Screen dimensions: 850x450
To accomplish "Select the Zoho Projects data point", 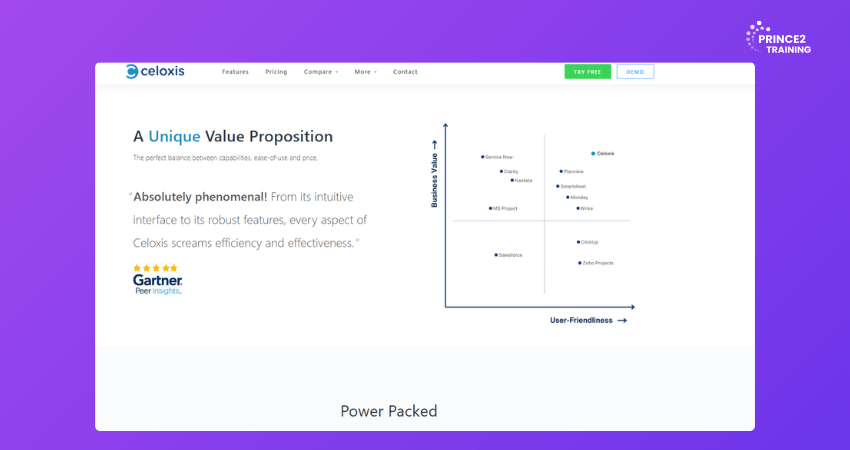I will click(579, 263).
